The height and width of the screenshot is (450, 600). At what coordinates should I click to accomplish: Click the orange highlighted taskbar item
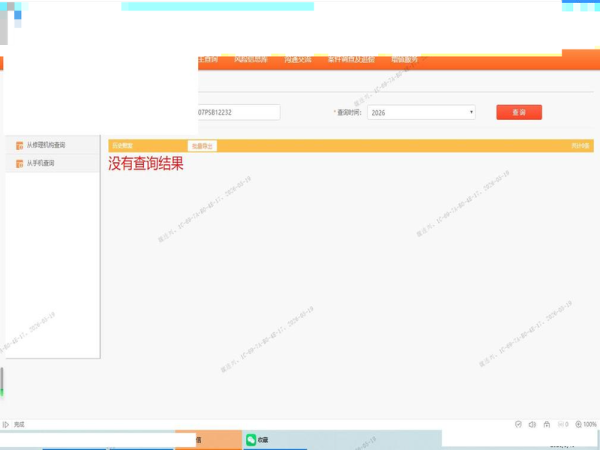[209, 440]
